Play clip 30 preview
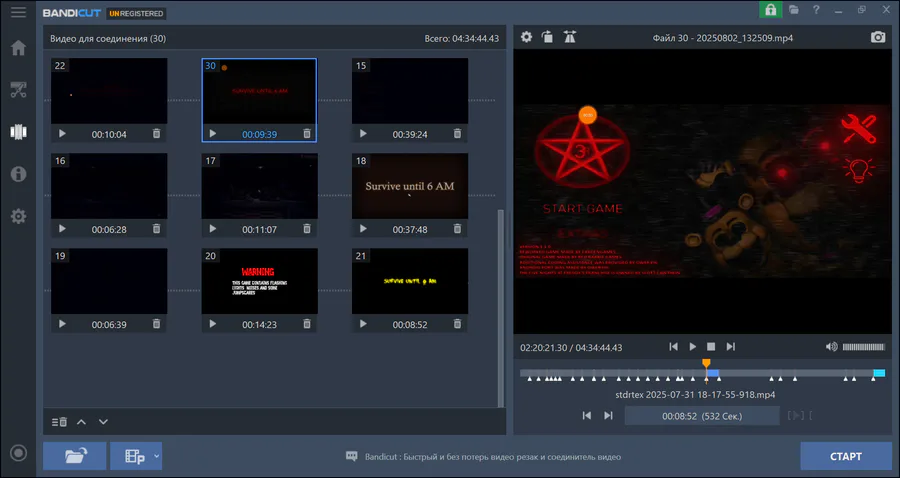The width and height of the screenshot is (900, 478). click(x=213, y=134)
